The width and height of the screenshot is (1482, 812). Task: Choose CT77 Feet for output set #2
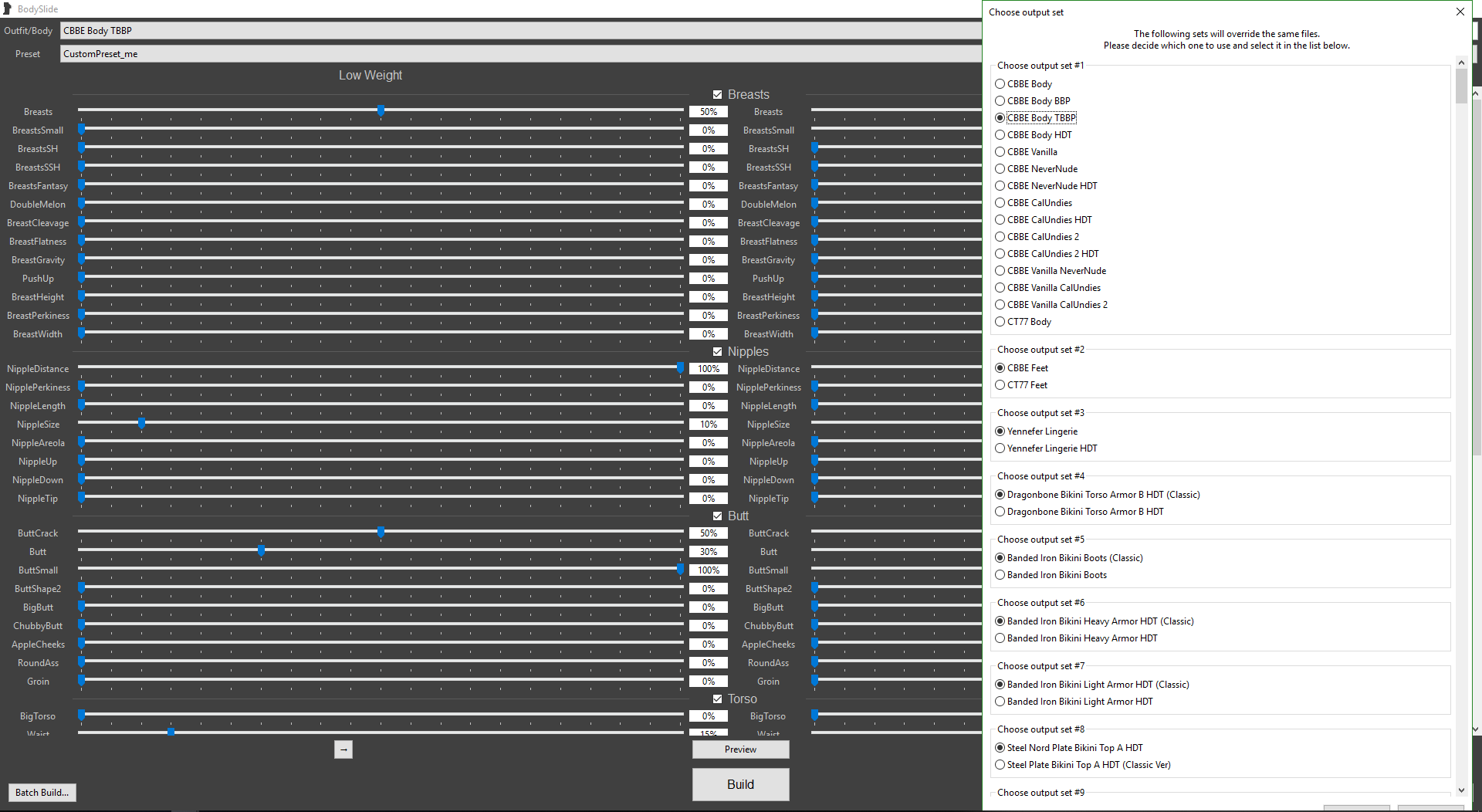pos(1000,385)
